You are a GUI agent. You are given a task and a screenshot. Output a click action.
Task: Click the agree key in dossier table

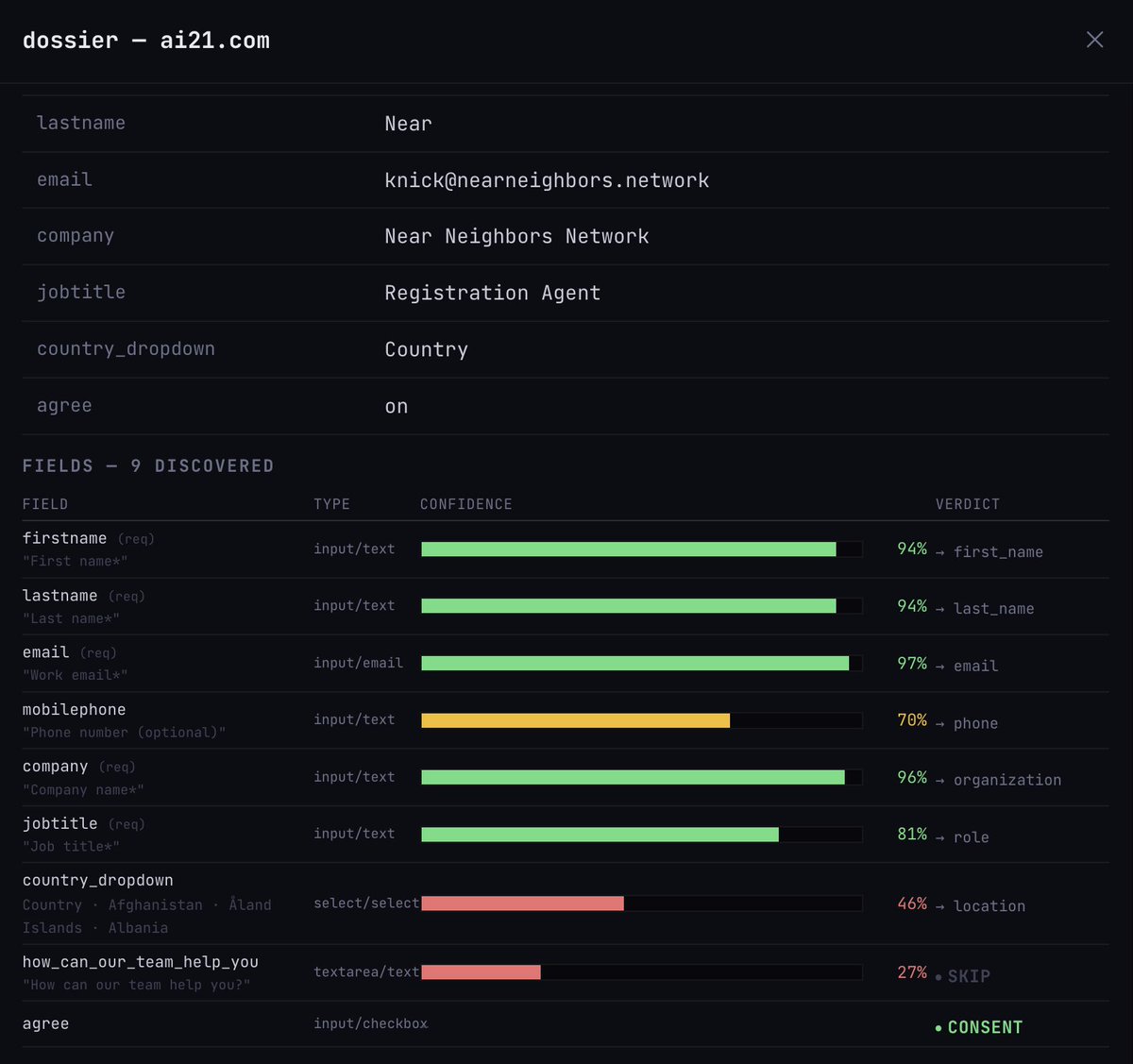coord(64,406)
